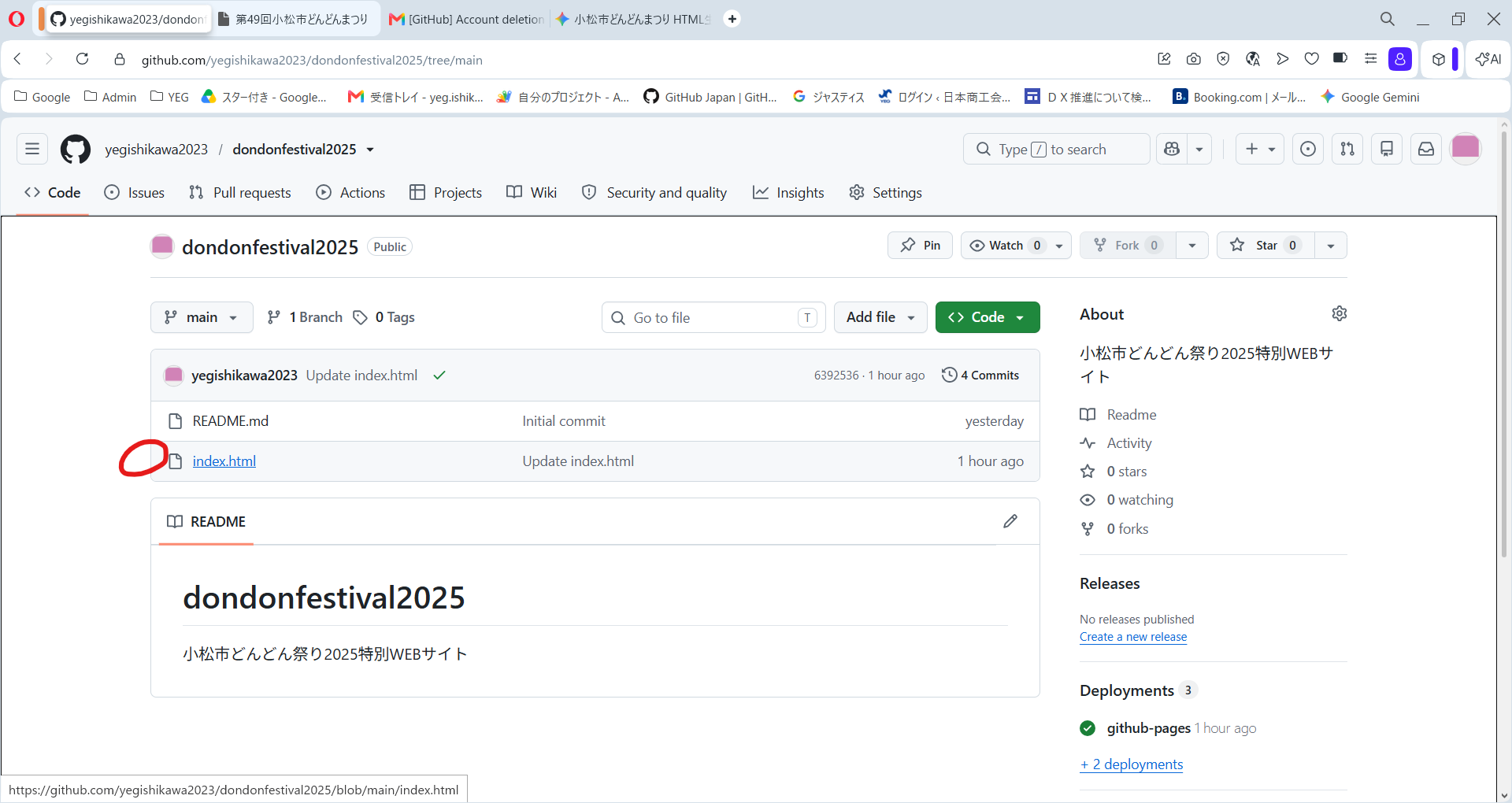Open the index.html file
Viewport: 1512px width, 803px height.
[224, 461]
